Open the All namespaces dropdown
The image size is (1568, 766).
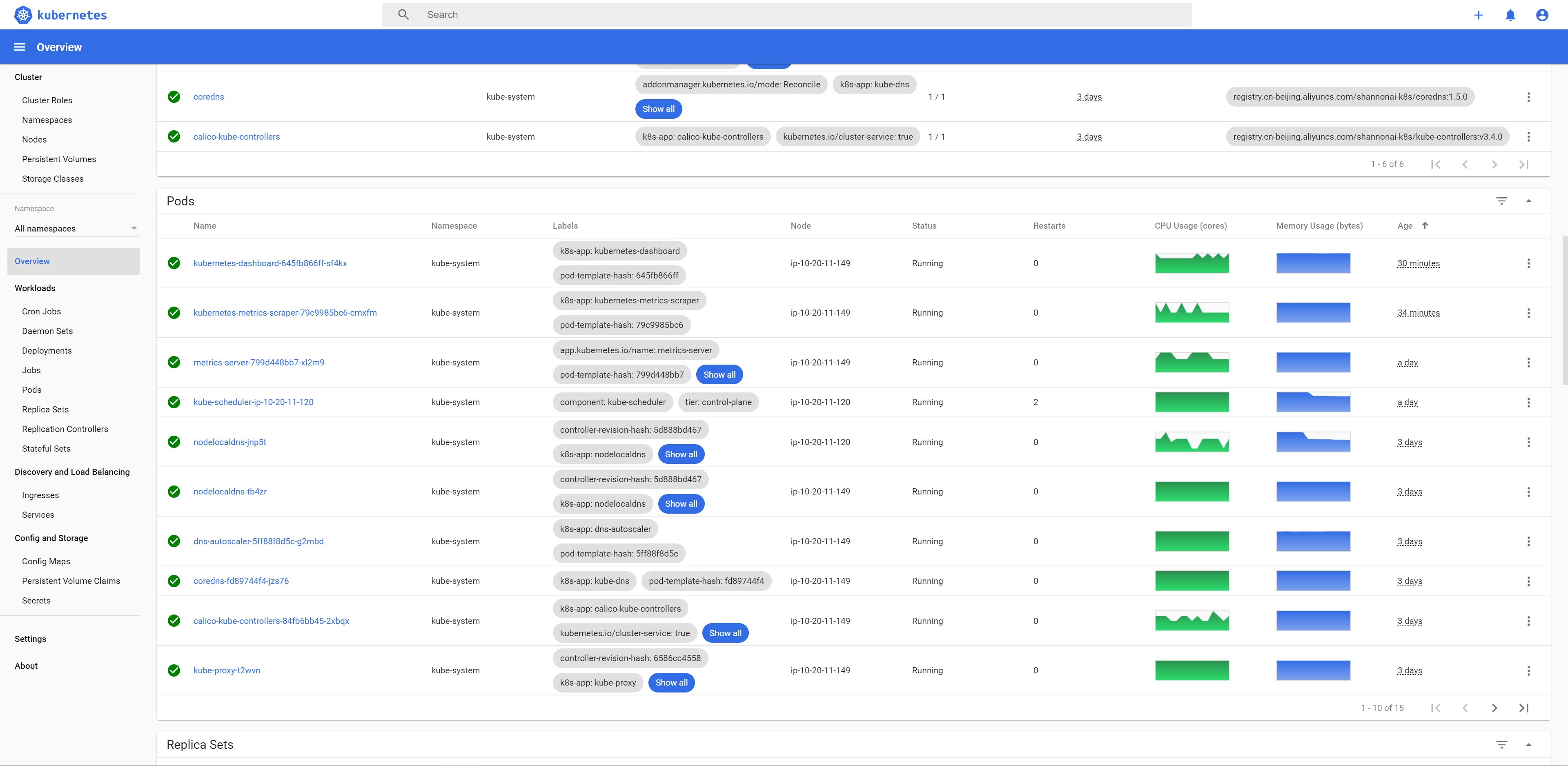tap(76, 228)
